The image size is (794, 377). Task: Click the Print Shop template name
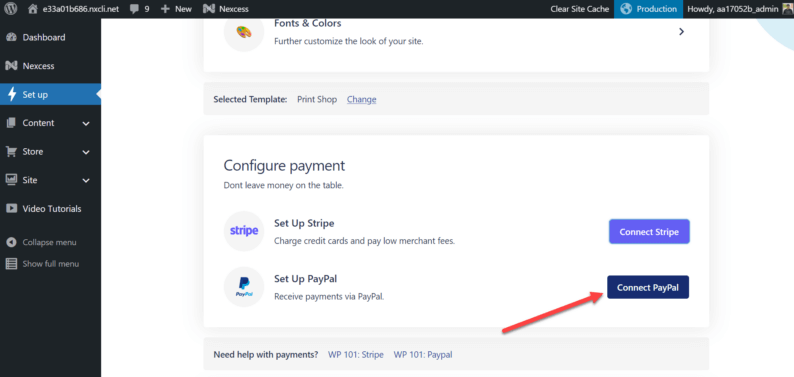317,99
